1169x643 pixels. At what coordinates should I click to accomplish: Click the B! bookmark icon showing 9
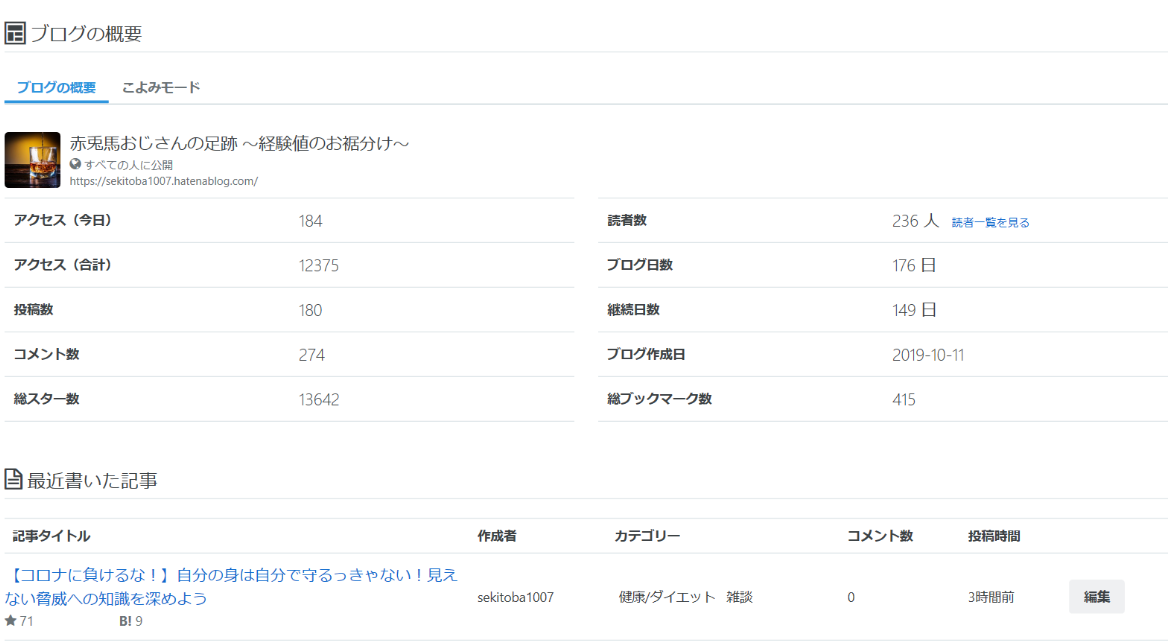125,621
